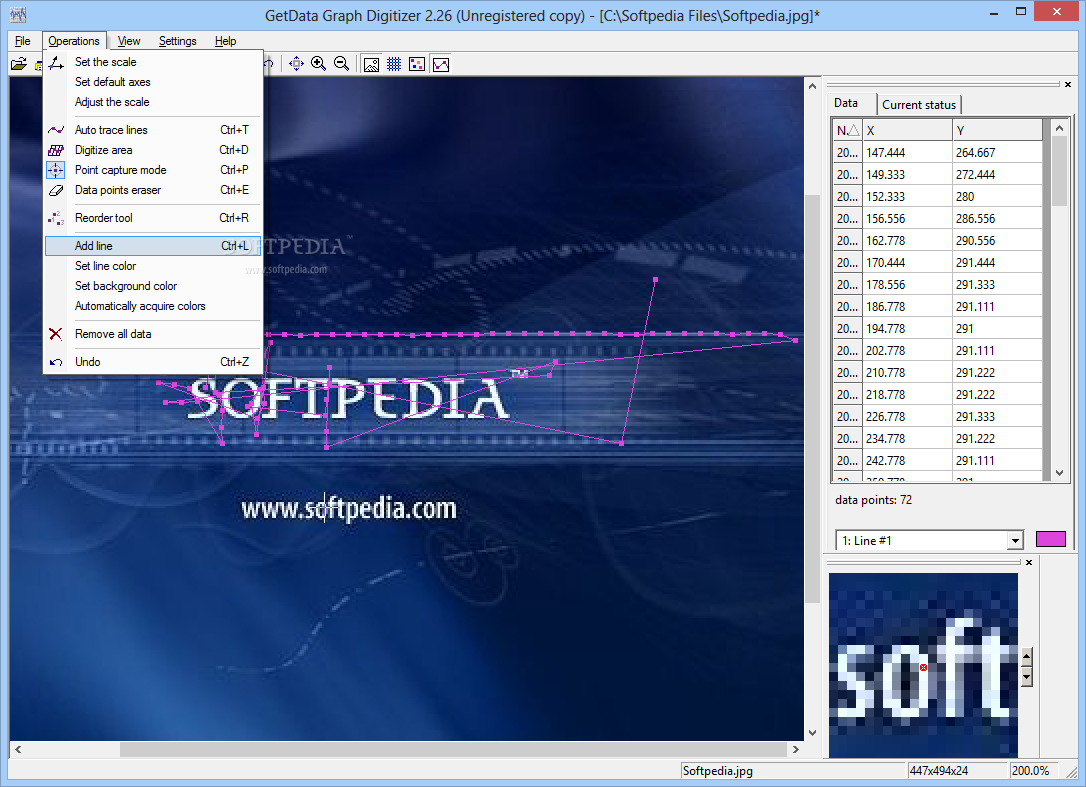Choose Adjust the scale menu entry
The width and height of the screenshot is (1086, 787).
[153, 102]
